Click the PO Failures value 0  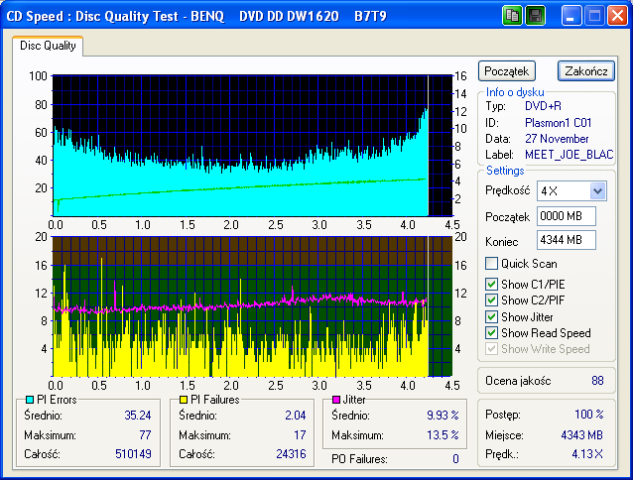(x=455, y=459)
